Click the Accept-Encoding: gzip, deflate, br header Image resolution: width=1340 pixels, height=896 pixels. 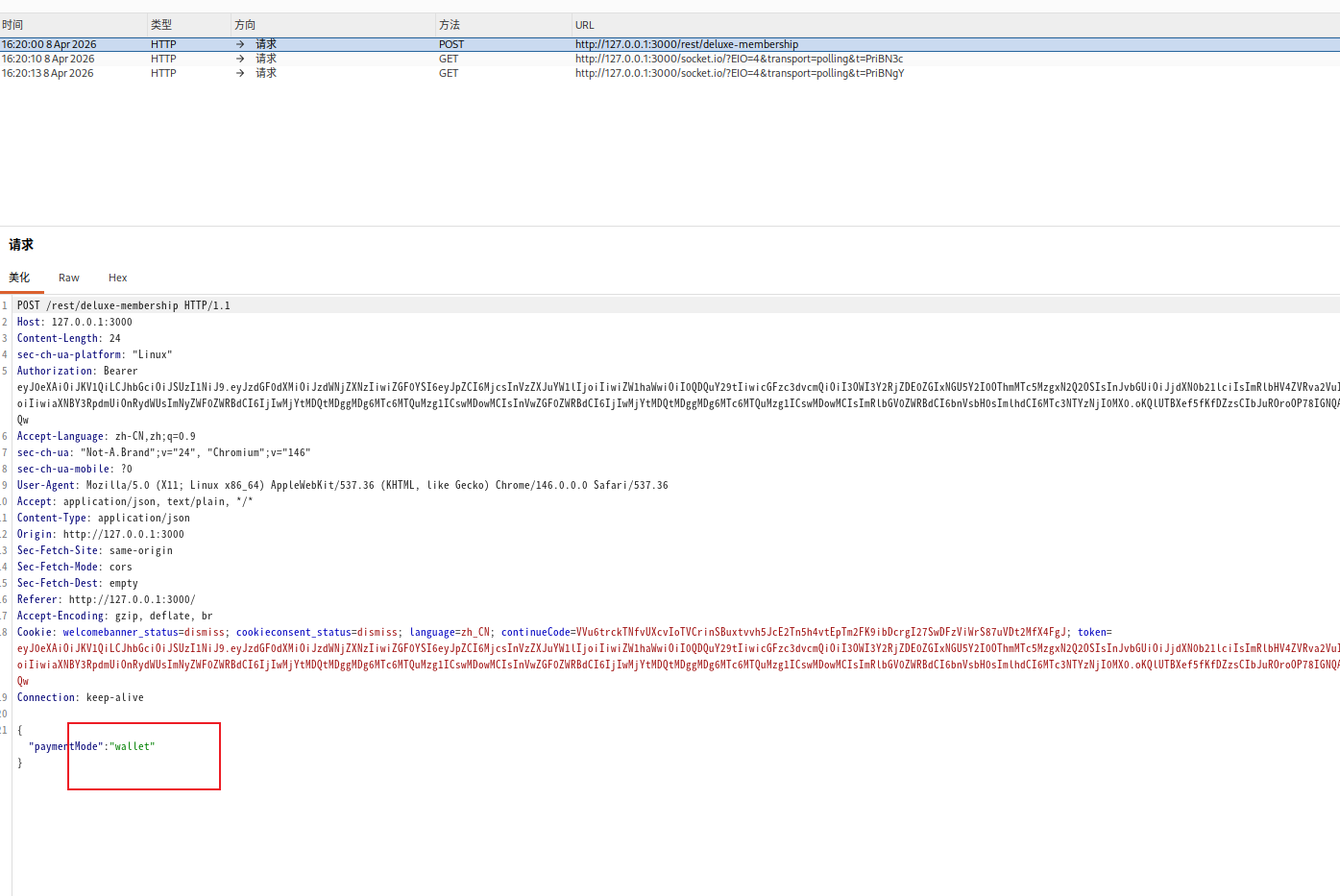[x=115, y=616]
